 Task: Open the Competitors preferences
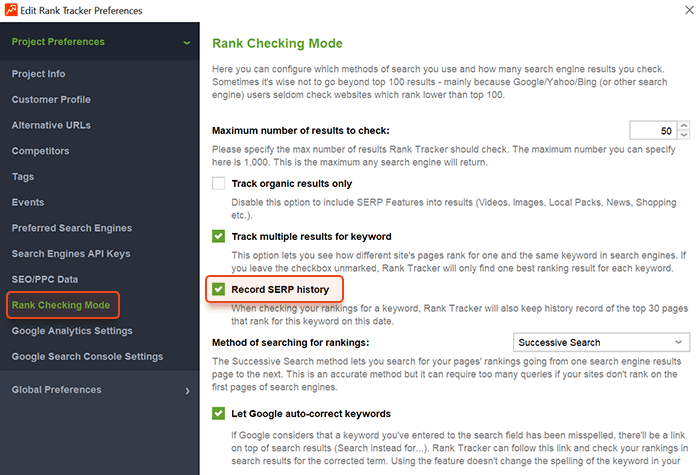click(x=40, y=151)
